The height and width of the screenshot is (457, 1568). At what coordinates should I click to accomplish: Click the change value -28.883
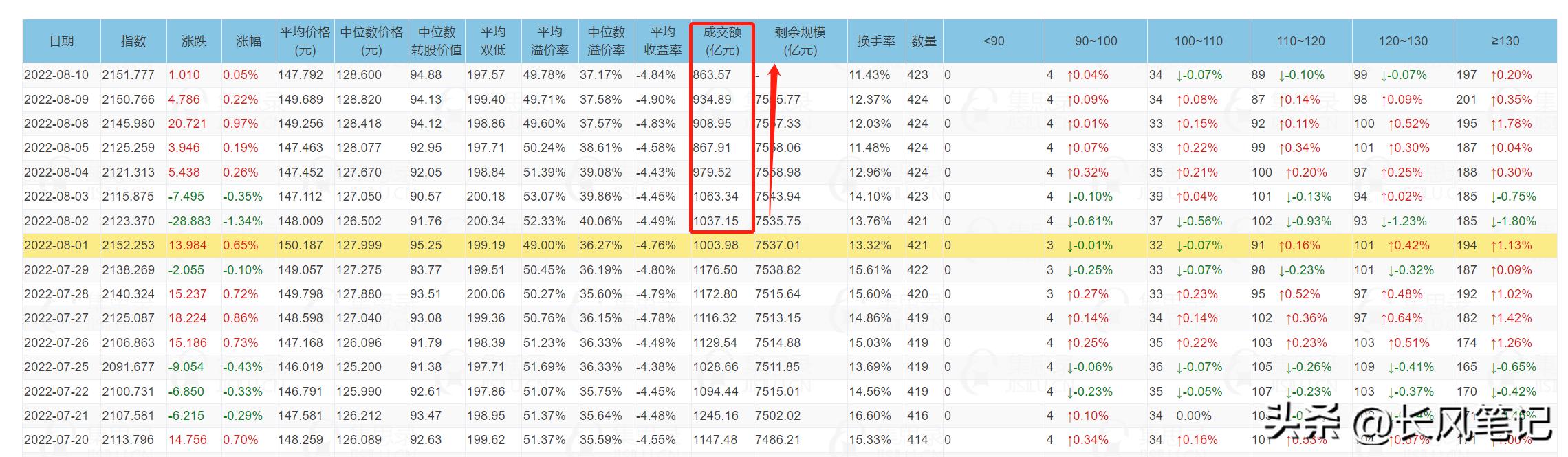190,221
